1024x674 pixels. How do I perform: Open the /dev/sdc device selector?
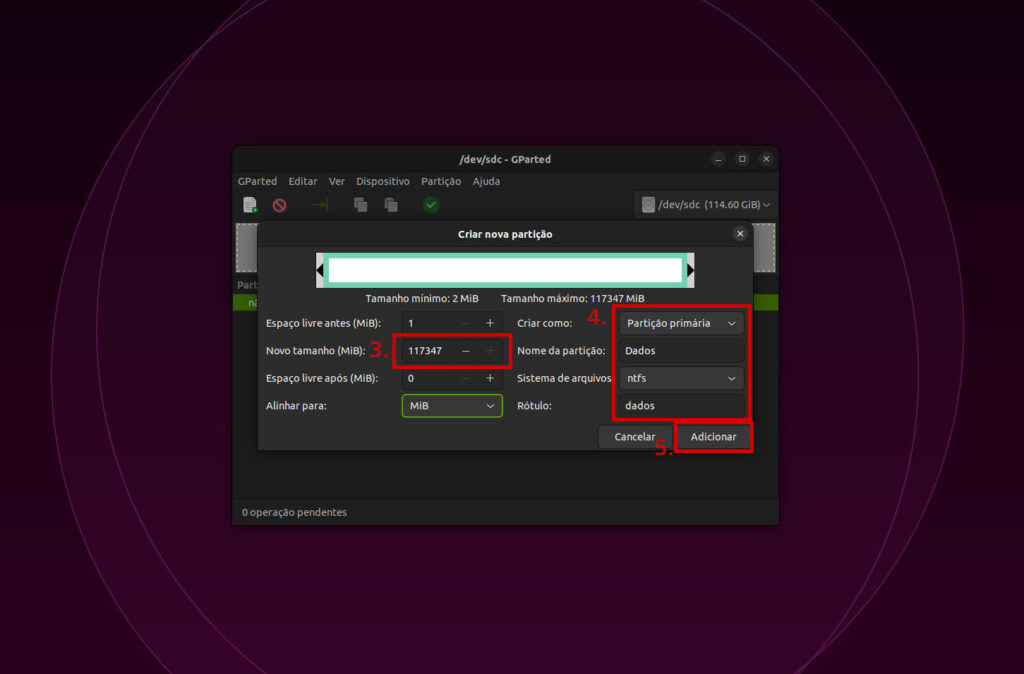tap(705, 204)
